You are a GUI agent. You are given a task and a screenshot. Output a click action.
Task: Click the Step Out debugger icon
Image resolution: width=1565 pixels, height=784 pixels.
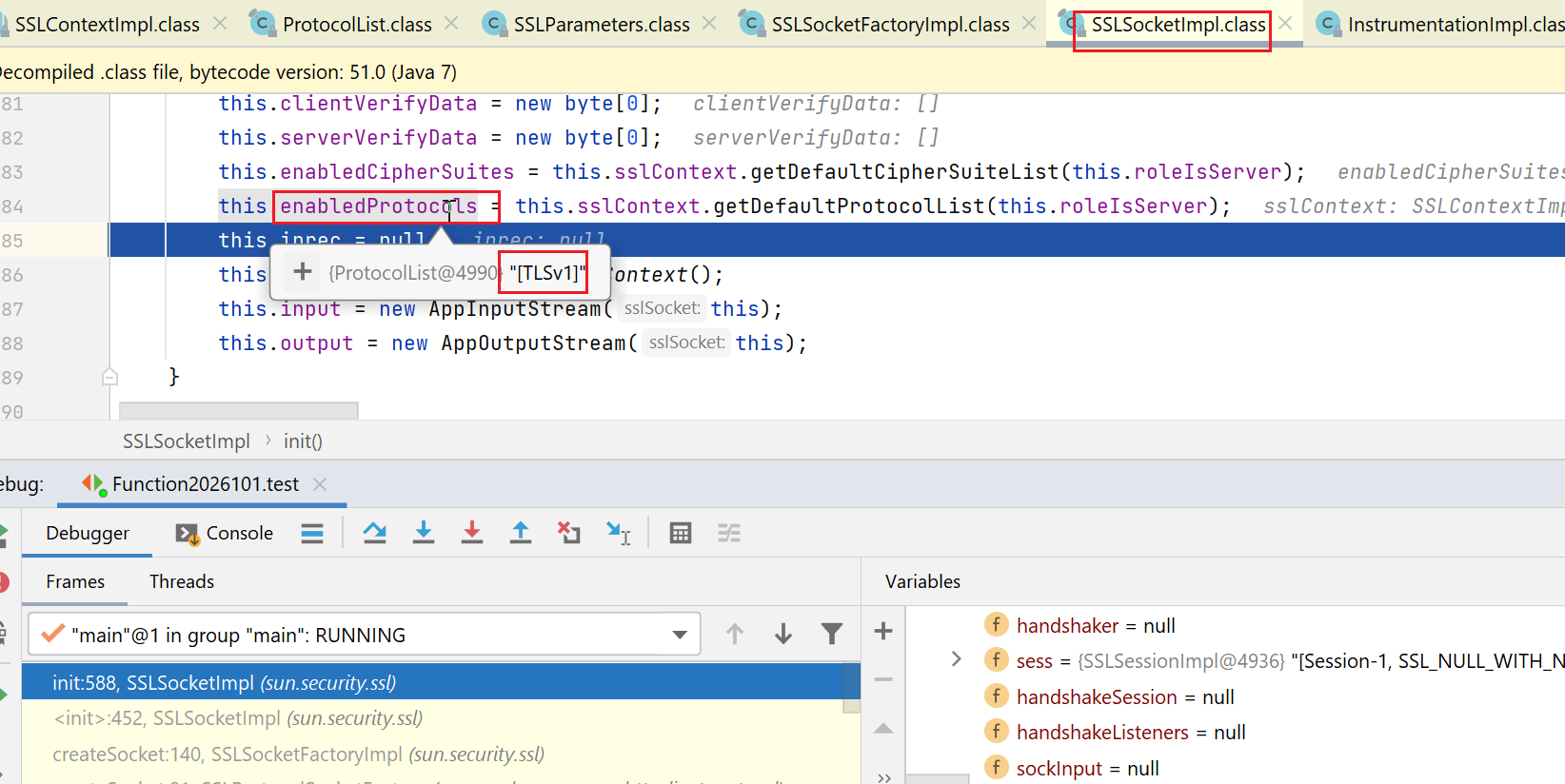point(521,533)
